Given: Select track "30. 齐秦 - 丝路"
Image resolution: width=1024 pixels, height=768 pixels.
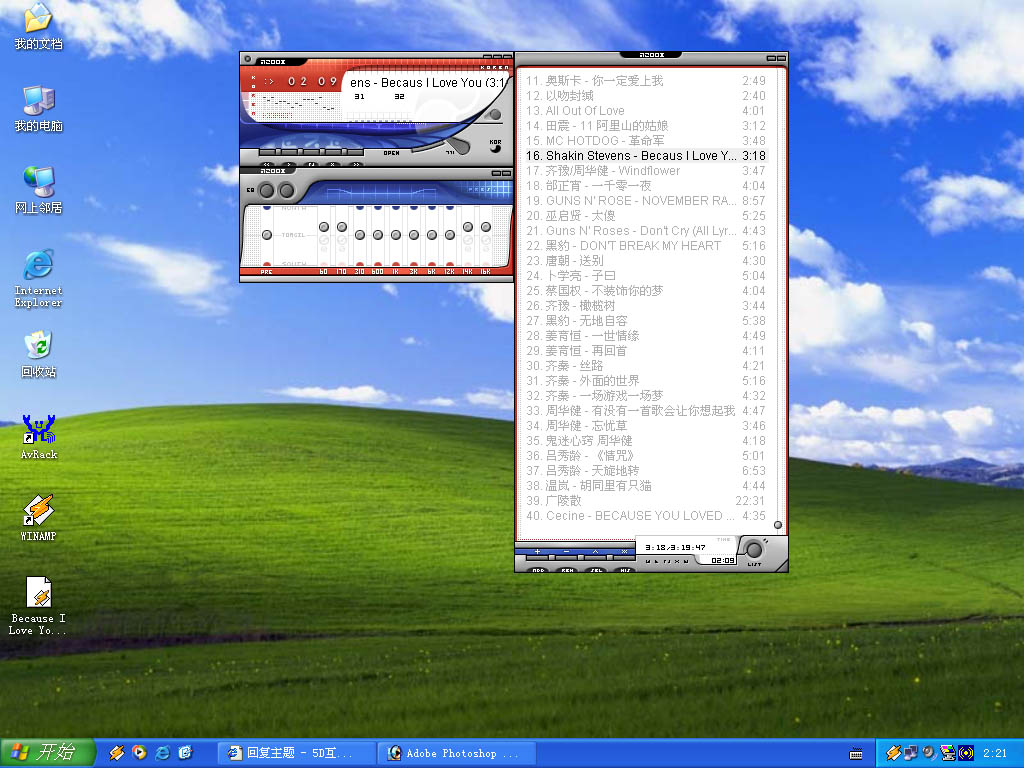Looking at the screenshot, I should pos(646,366).
